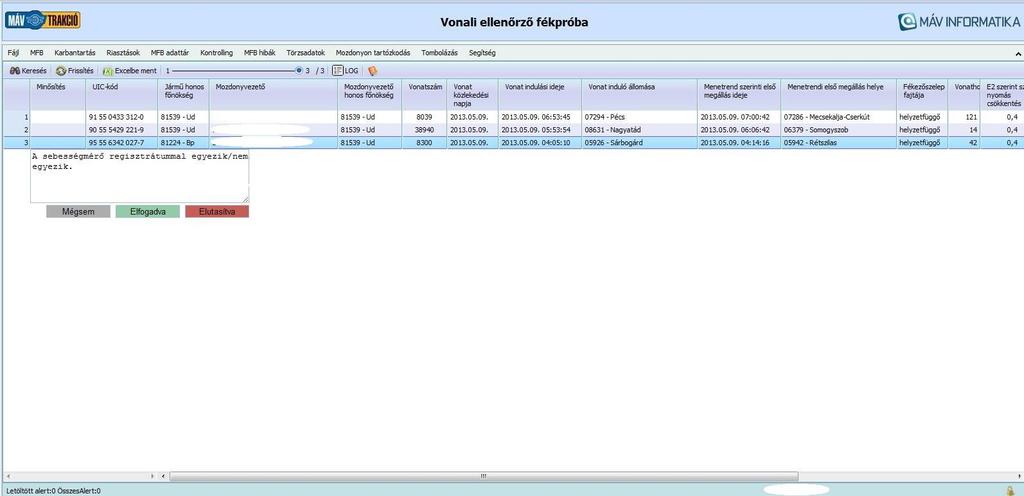Click into the comment text area
Screen dimensions: 1024x496
(x=140, y=176)
